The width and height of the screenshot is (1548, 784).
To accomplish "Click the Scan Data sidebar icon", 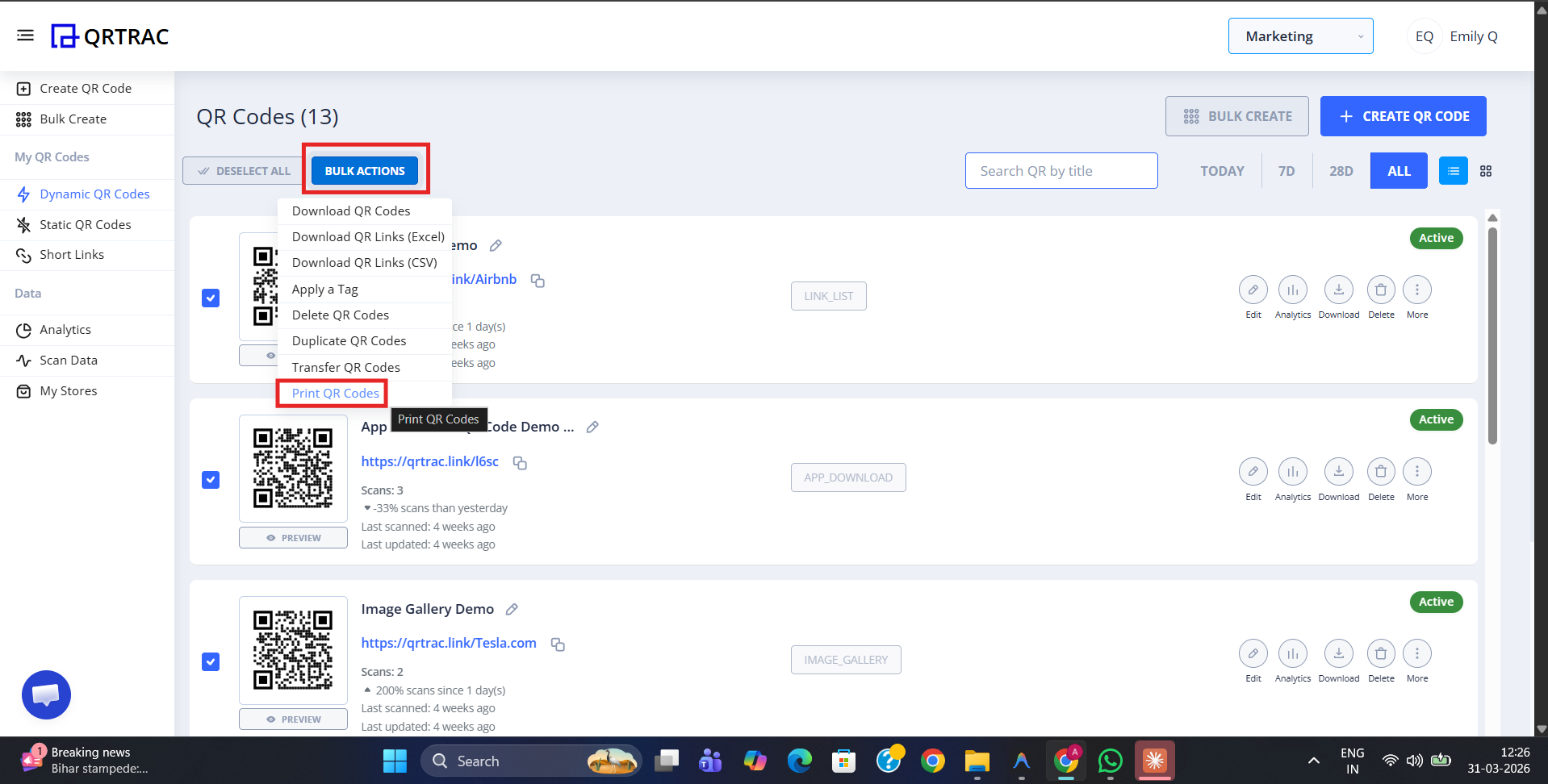I will coord(23,361).
